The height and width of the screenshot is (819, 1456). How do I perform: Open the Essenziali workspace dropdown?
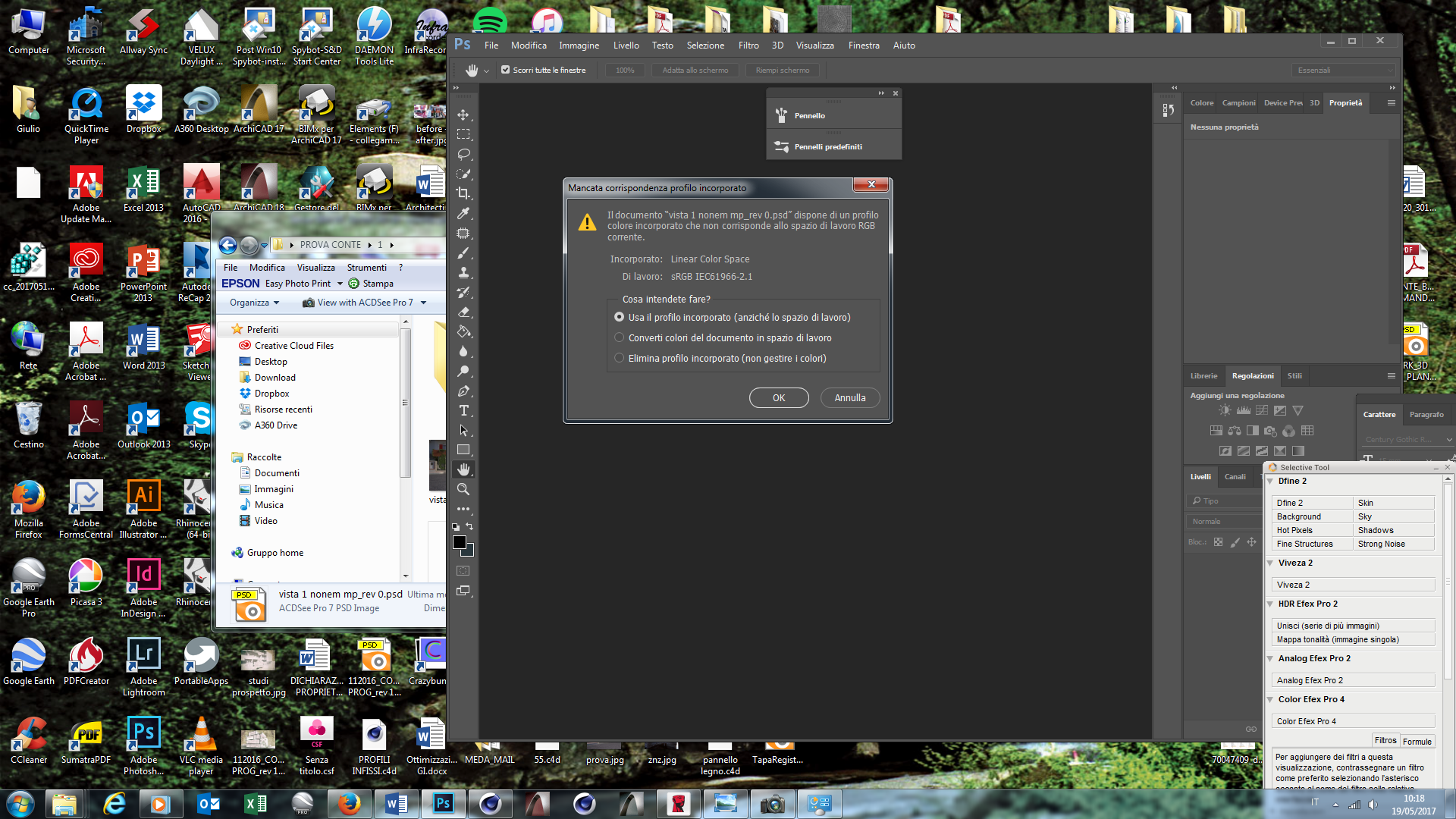pos(1343,70)
